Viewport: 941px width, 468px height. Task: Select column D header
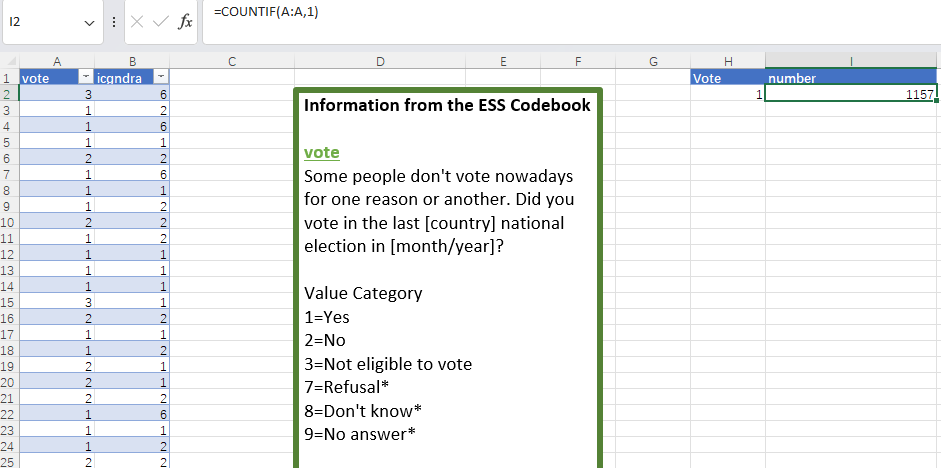(x=380, y=61)
